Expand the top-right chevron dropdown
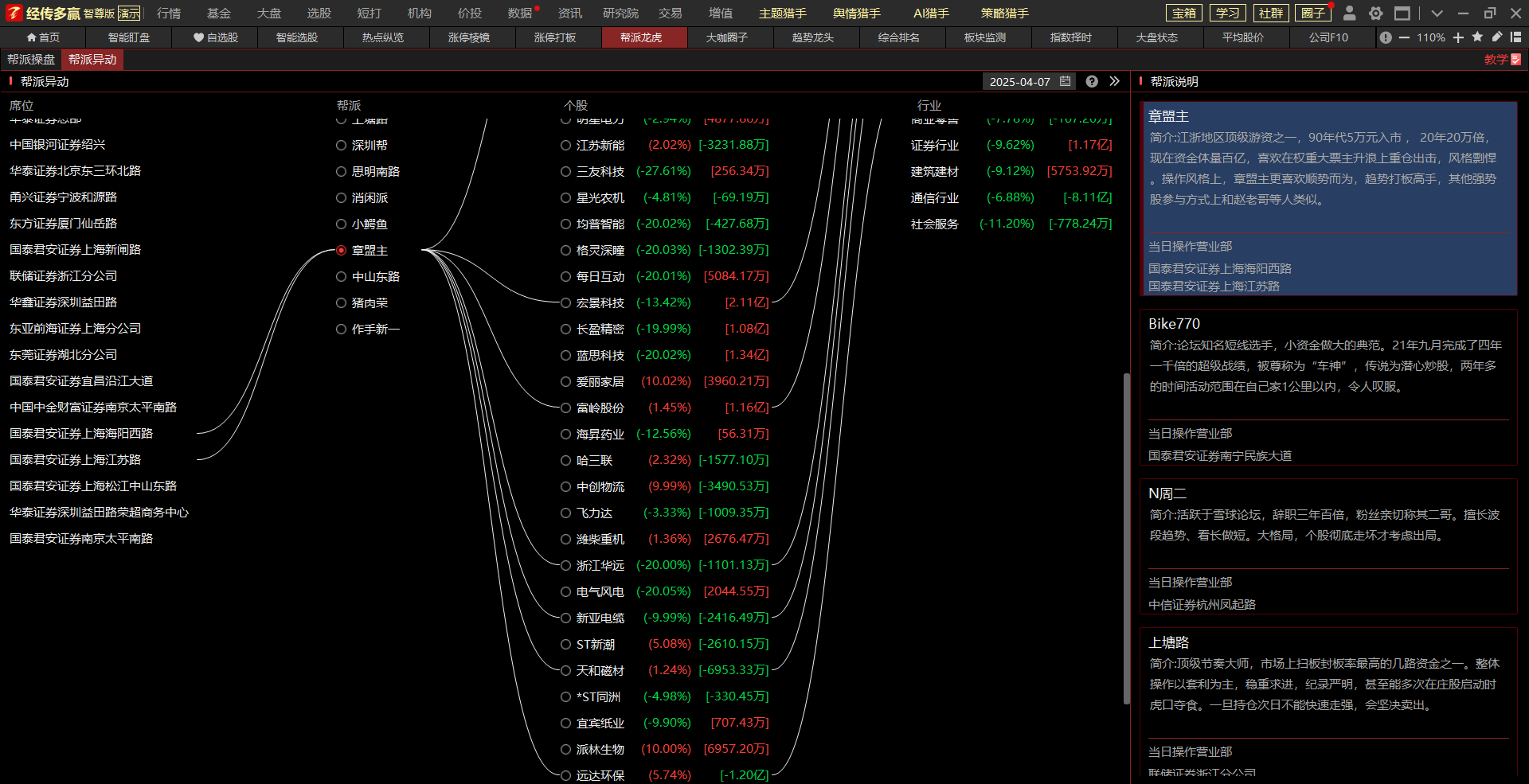This screenshot has height=784, width=1529. (x=1437, y=14)
